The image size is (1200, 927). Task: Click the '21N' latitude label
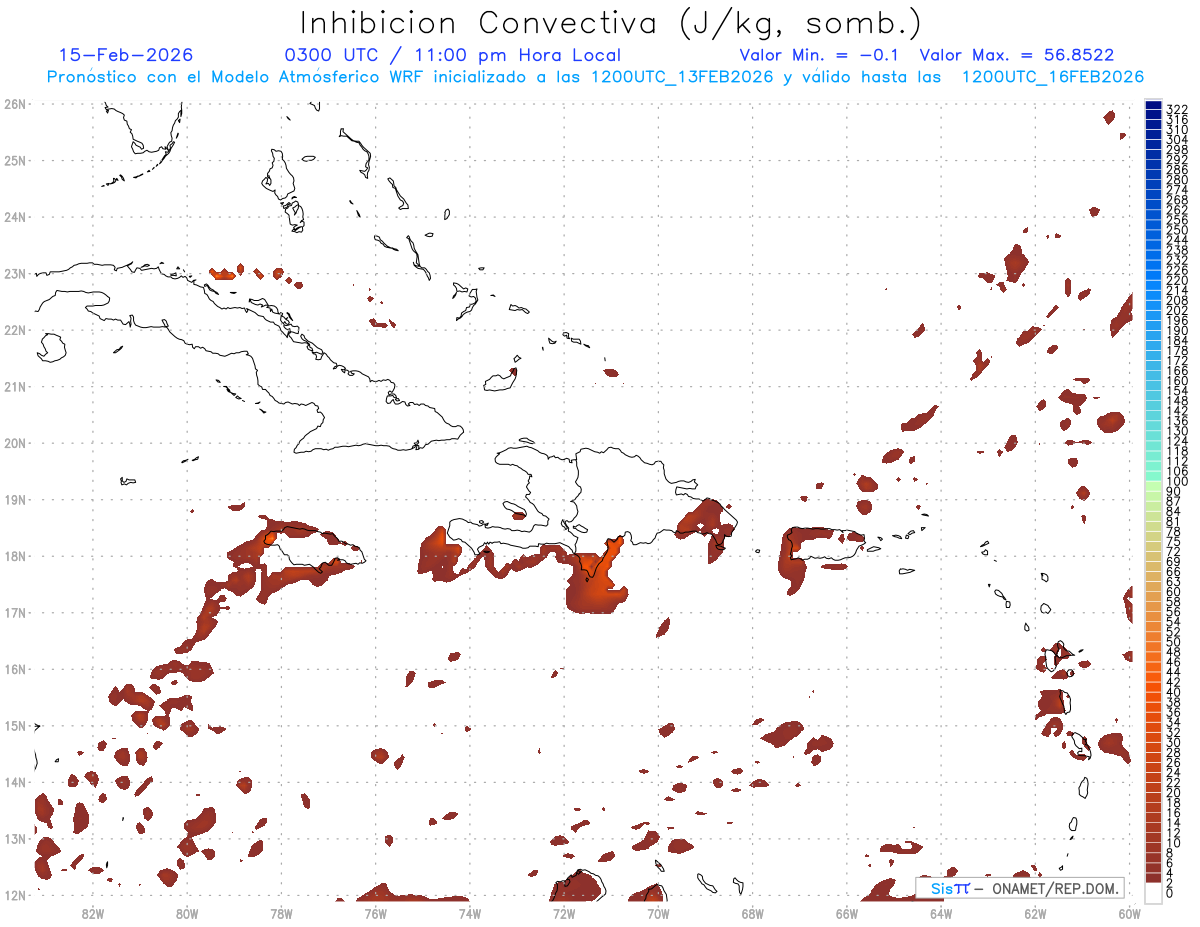point(14,386)
